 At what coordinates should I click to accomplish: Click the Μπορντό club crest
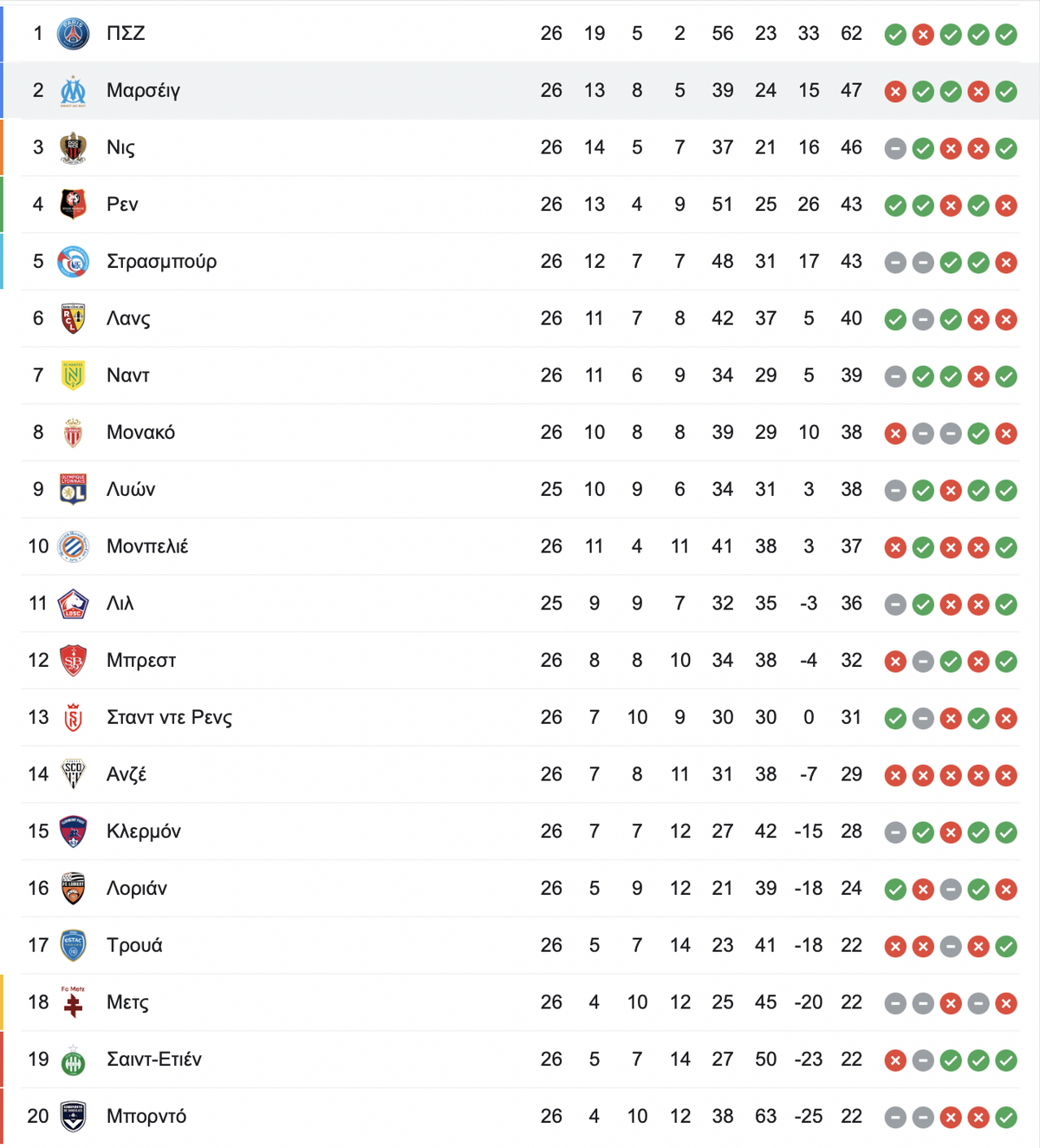(x=73, y=1117)
